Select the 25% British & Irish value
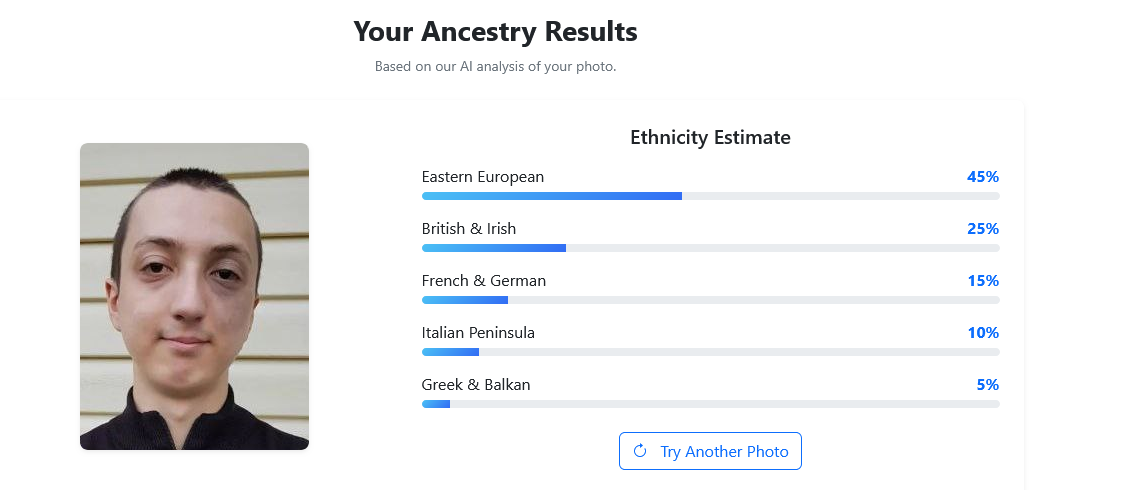This screenshot has height=490, width=1125. tap(982, 229)
